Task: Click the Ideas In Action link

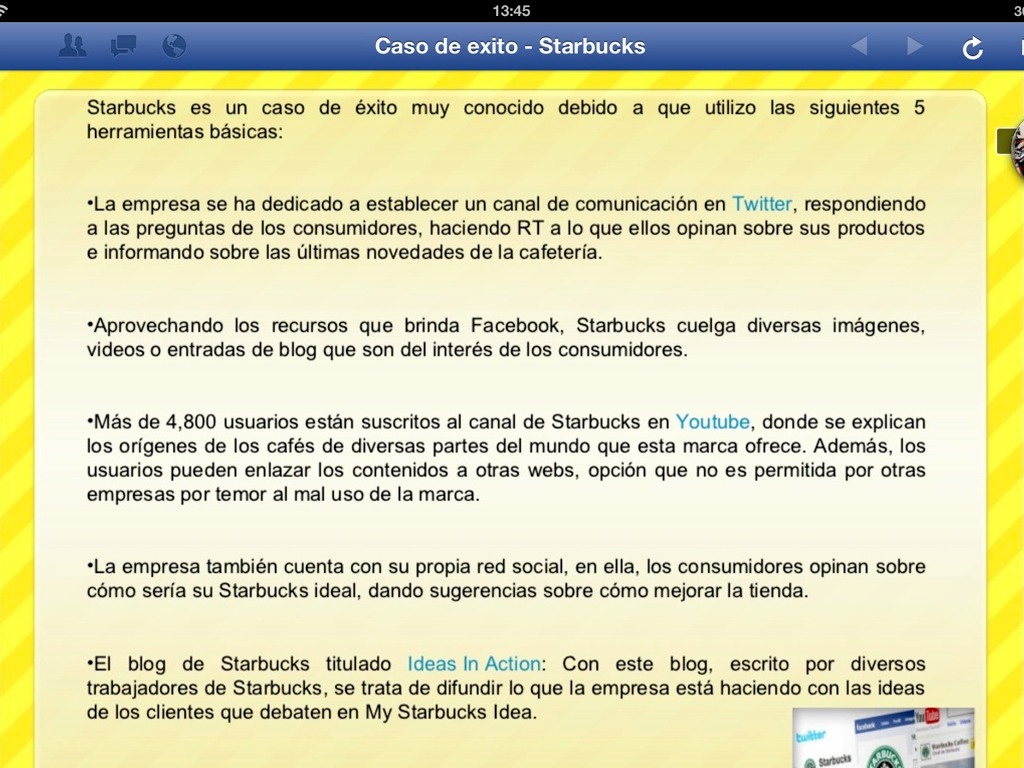Action: (474, 664)
